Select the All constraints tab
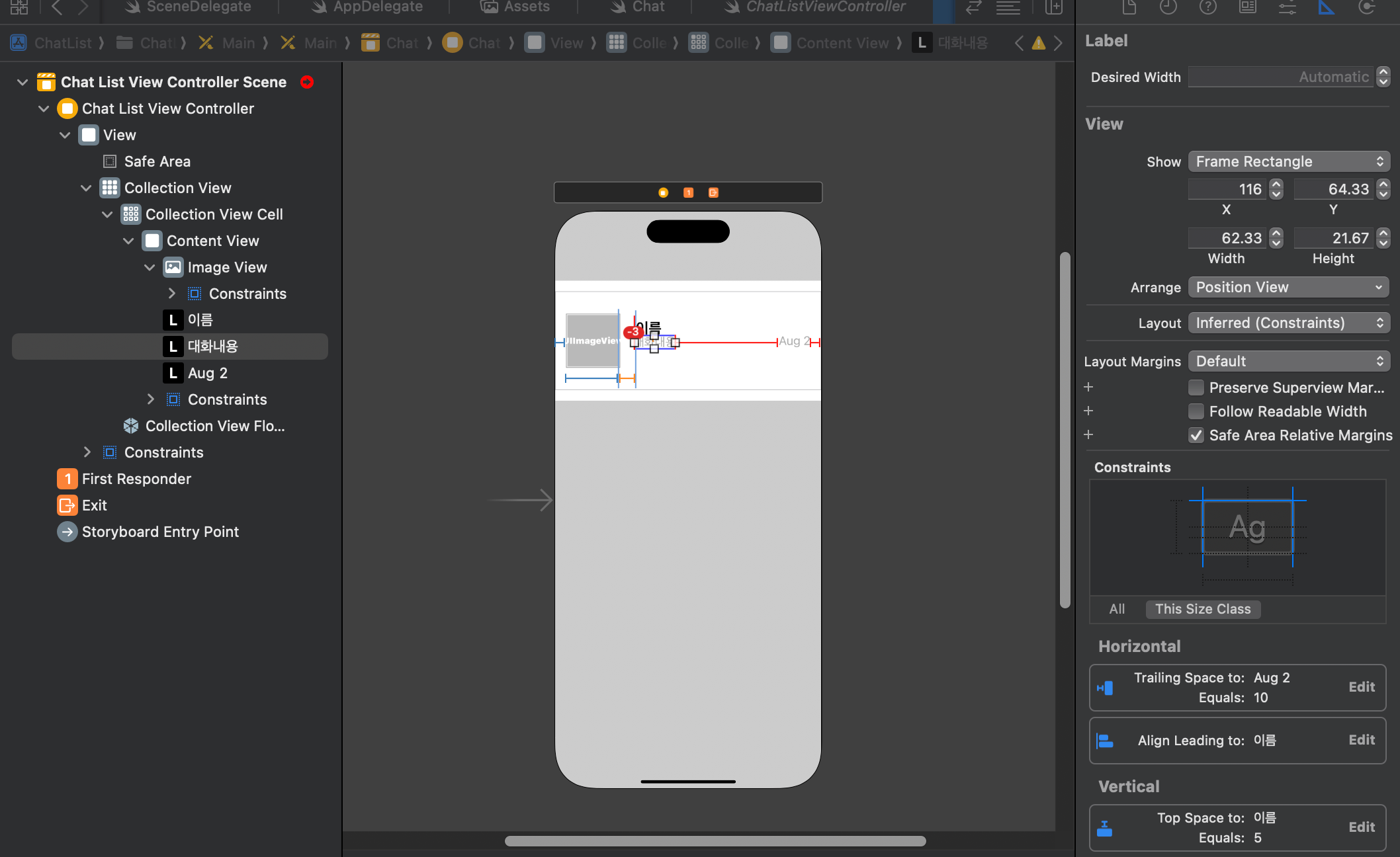Image resolution: width=1400 pixels, height=857 pixels. click(x=1117, y=609)
